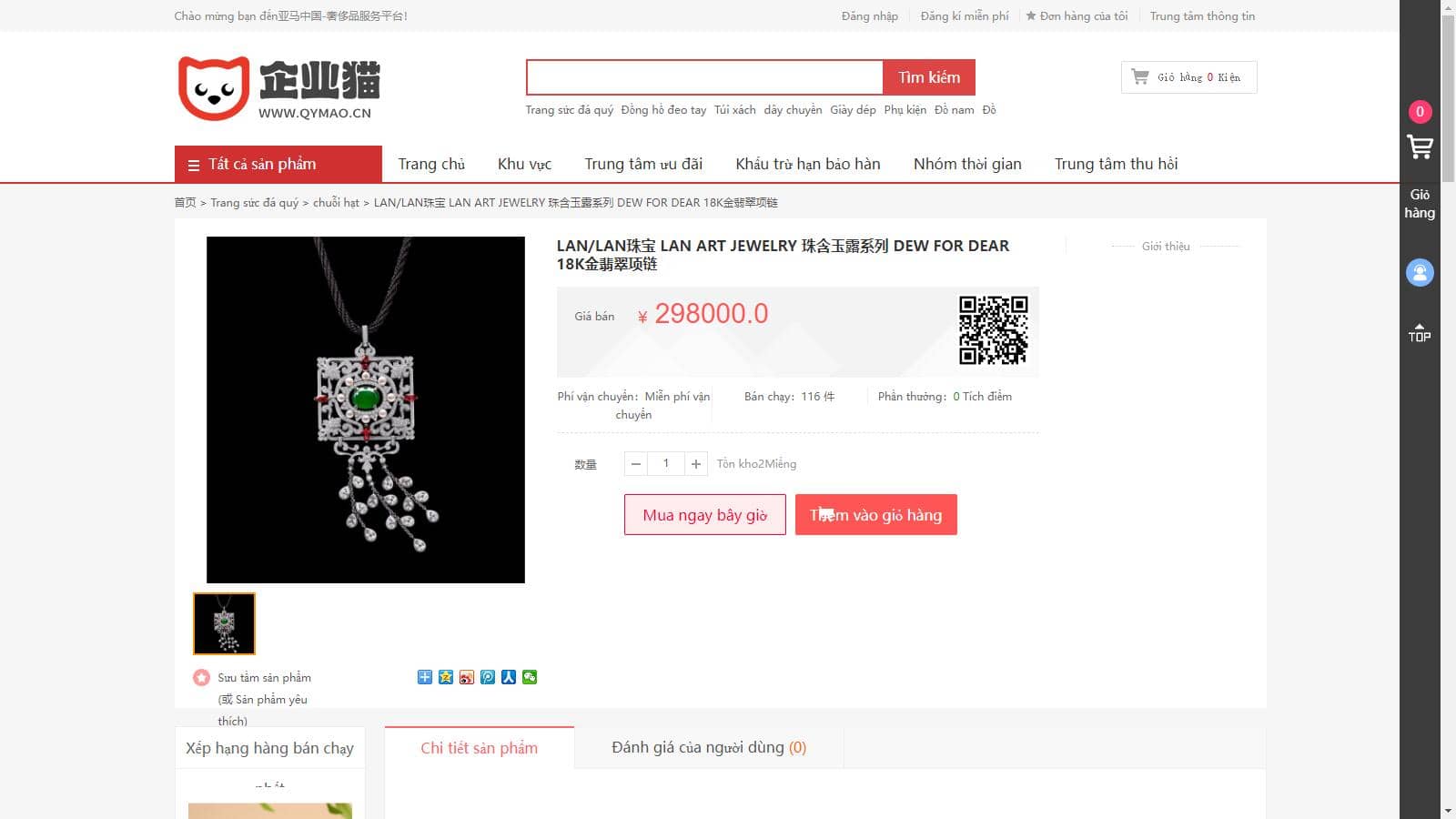This screenshot has height=819, width=1456.
Task: Open the Giỏ hàng 0 Kiện cart dropdown
Action: (x=1189, y=77)
